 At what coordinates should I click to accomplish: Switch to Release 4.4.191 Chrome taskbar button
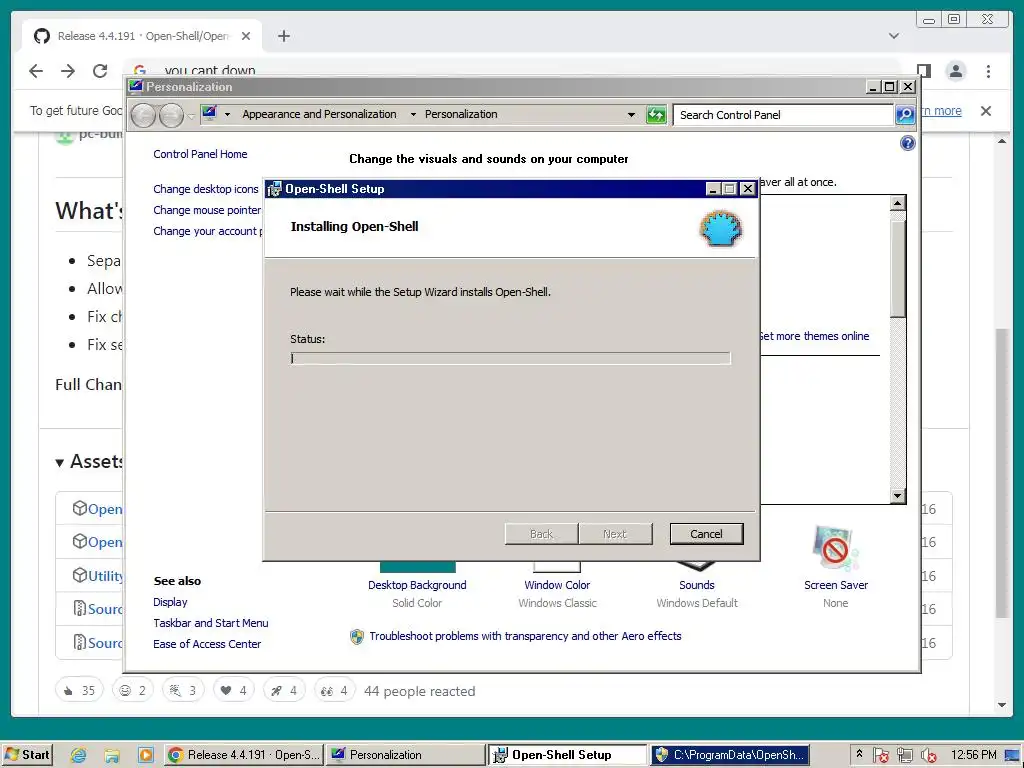[x=243, y=755]
